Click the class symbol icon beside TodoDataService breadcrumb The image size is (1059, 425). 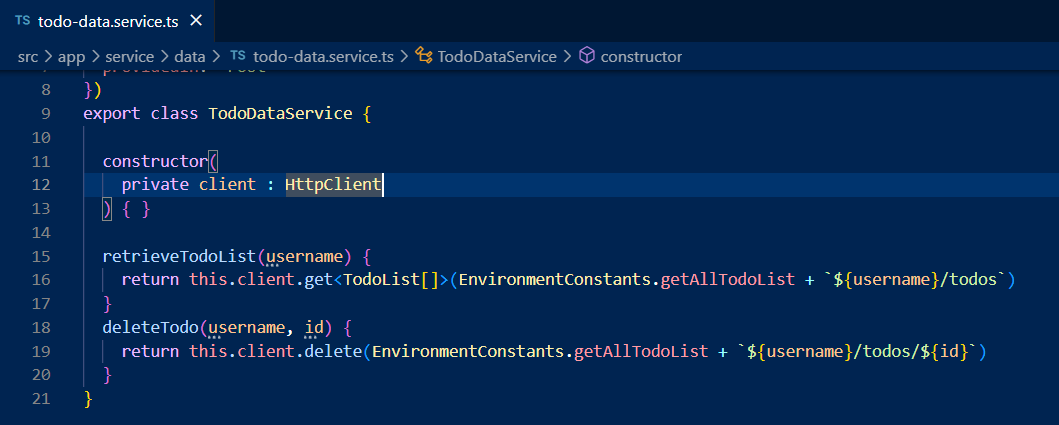coord(423,57)
